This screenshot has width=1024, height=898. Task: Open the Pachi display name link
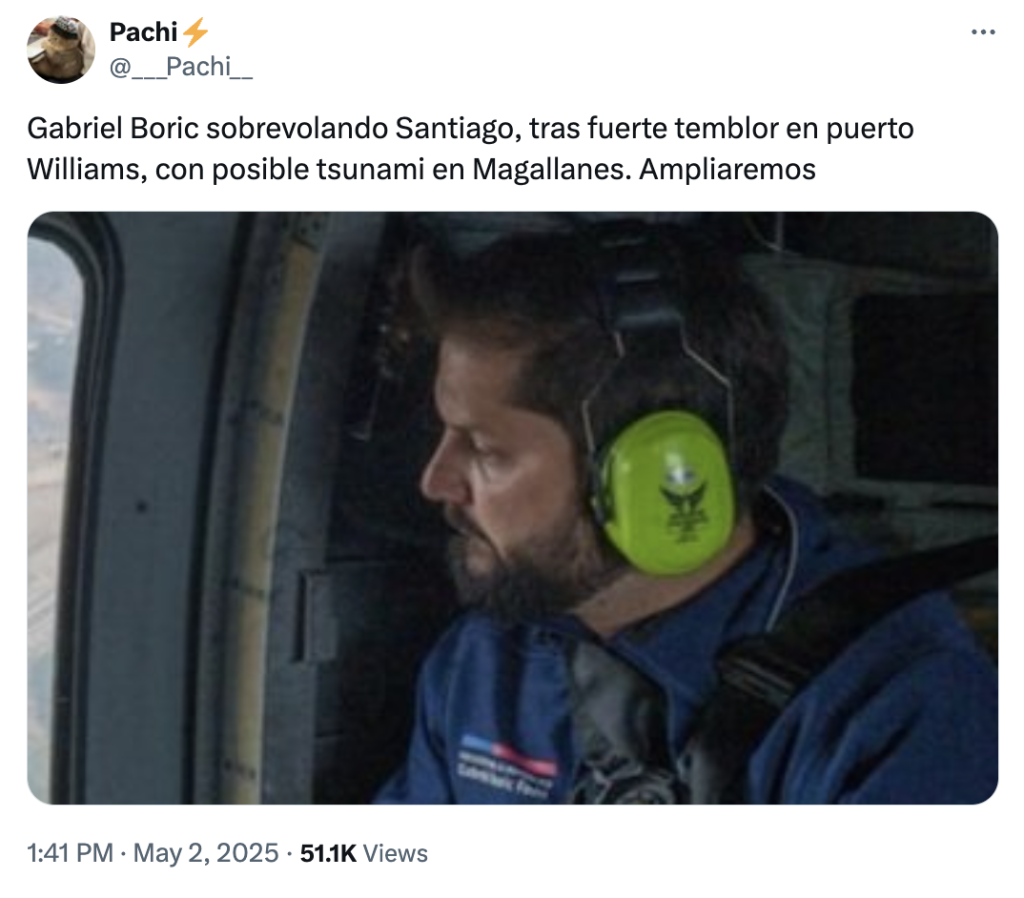click(144, 32)
